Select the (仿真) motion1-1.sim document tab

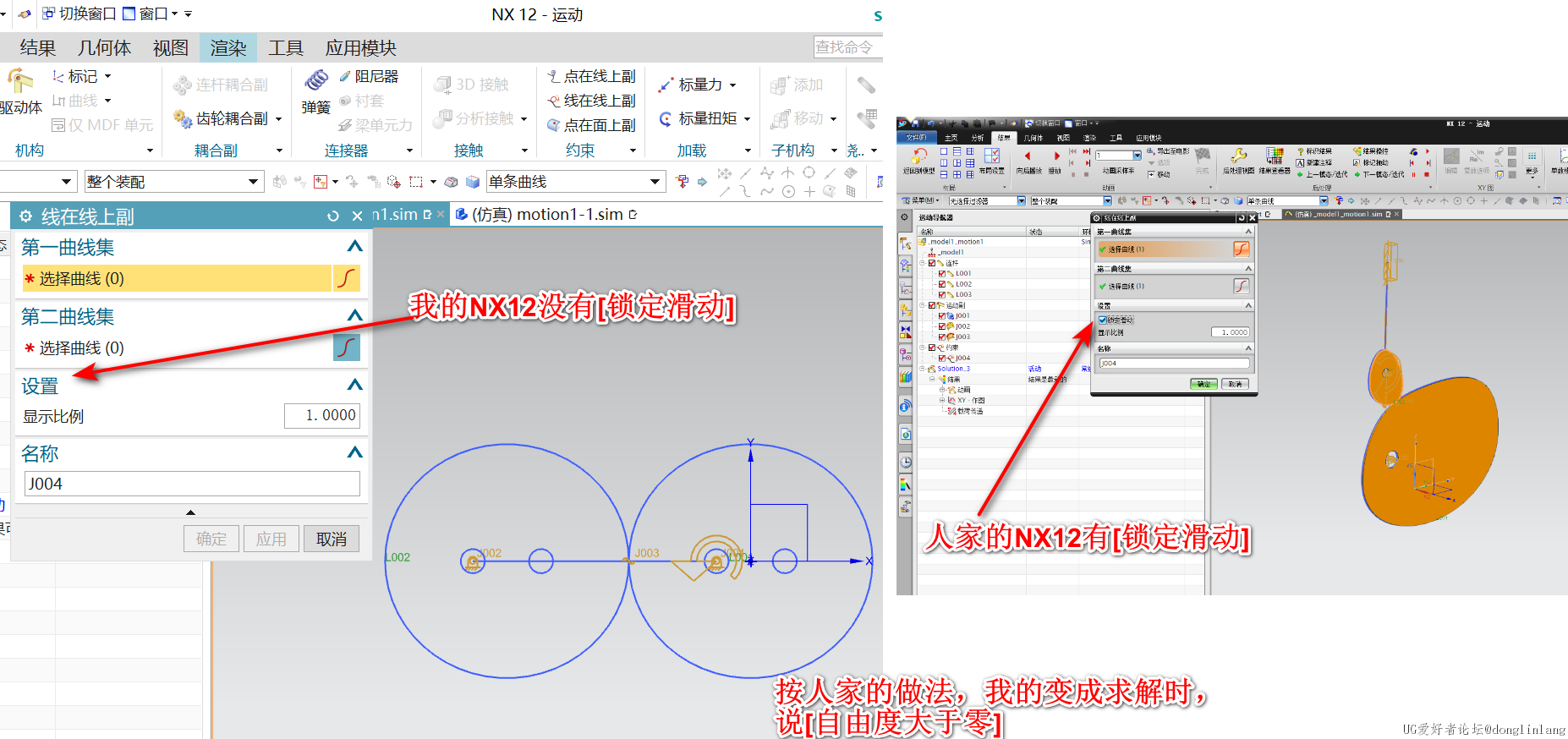pyautogui.click(x=546, y=215)
